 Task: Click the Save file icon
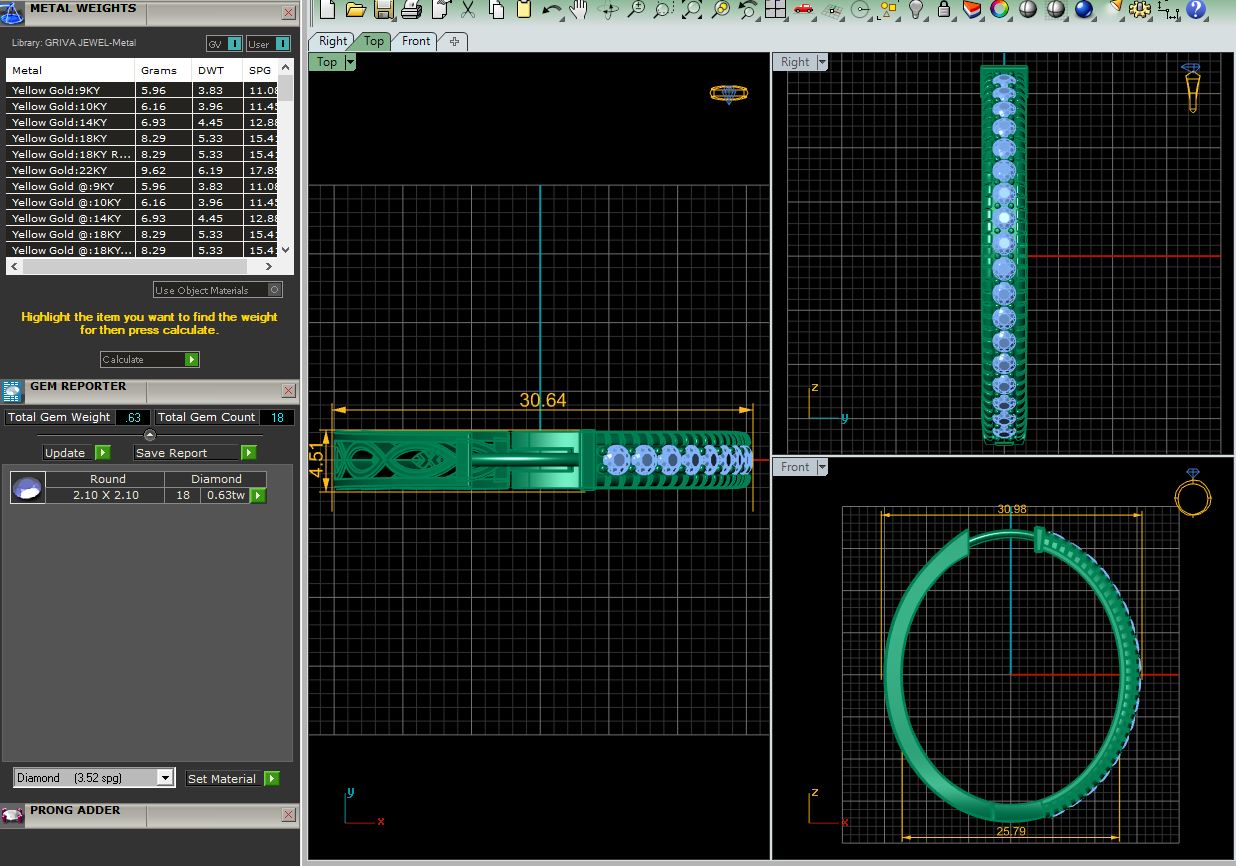tap(383, 10)
